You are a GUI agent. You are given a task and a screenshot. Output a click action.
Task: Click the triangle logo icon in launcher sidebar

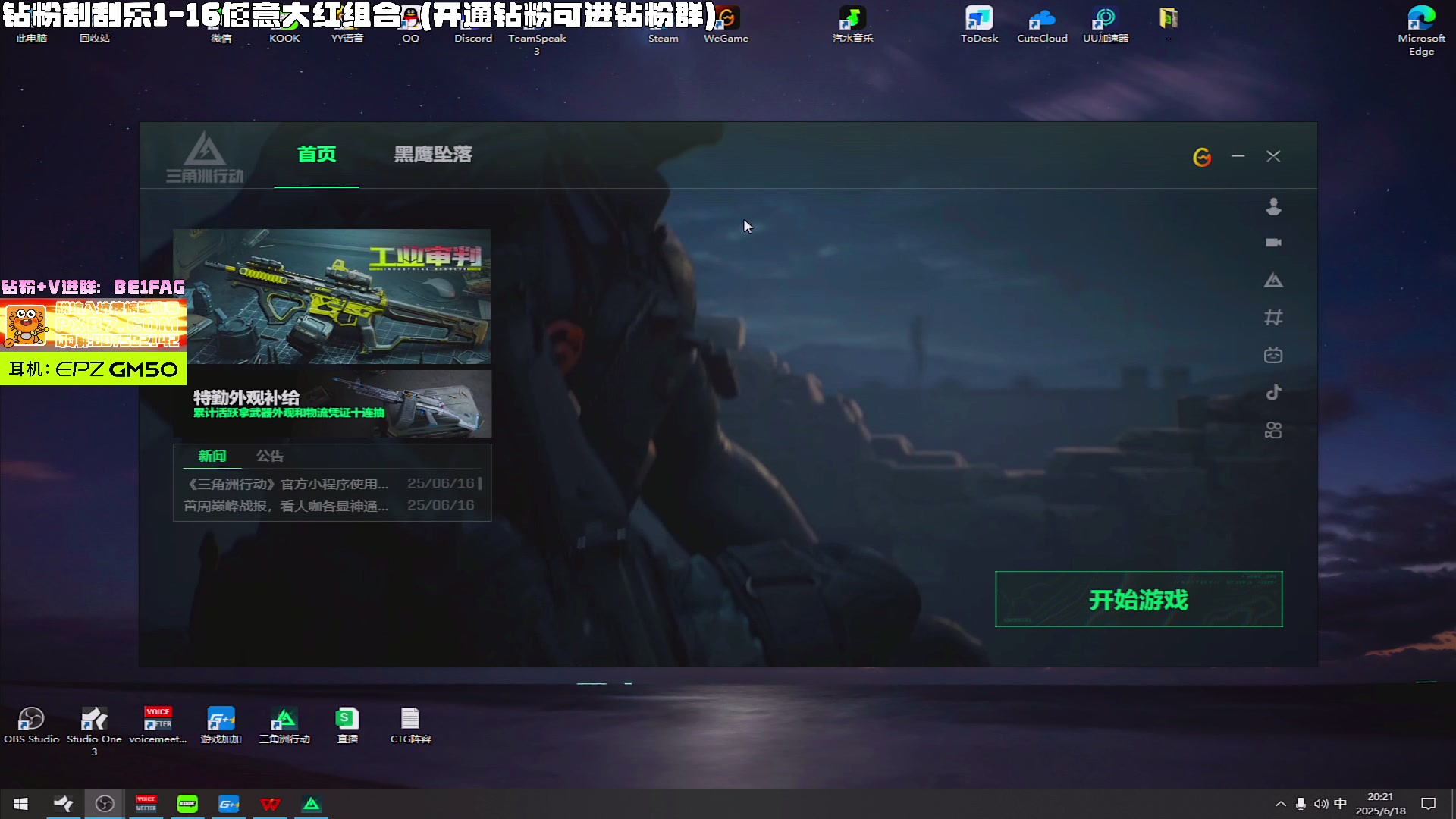1273,281
